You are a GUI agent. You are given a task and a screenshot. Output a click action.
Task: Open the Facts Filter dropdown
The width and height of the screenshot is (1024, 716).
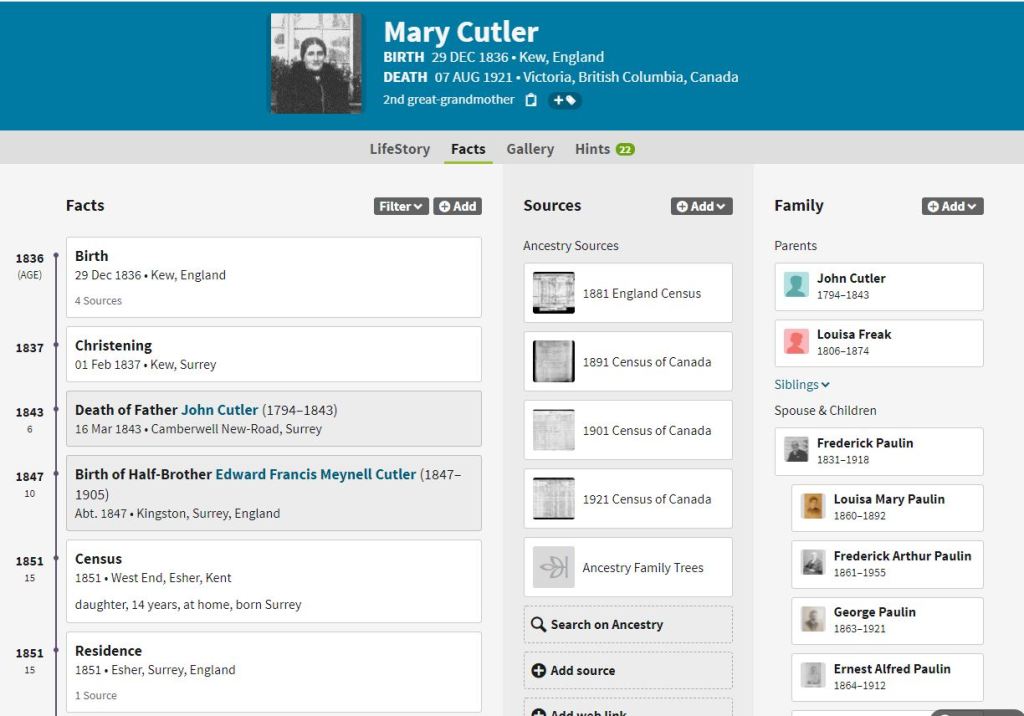click(x=401, y=206)
